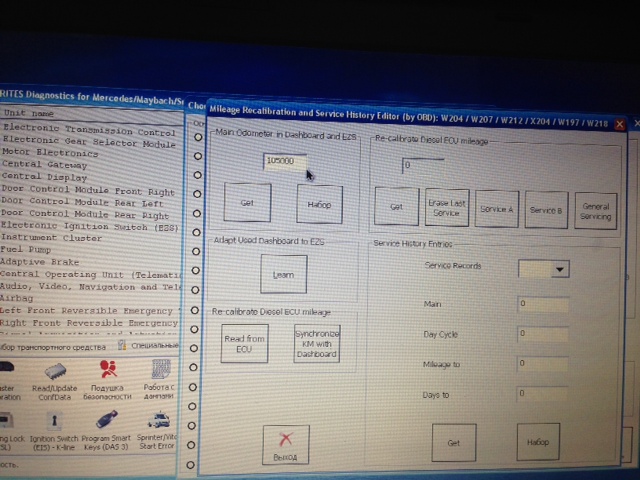
Task: Select Audio, Video, Navigation row
Action: 89,287
